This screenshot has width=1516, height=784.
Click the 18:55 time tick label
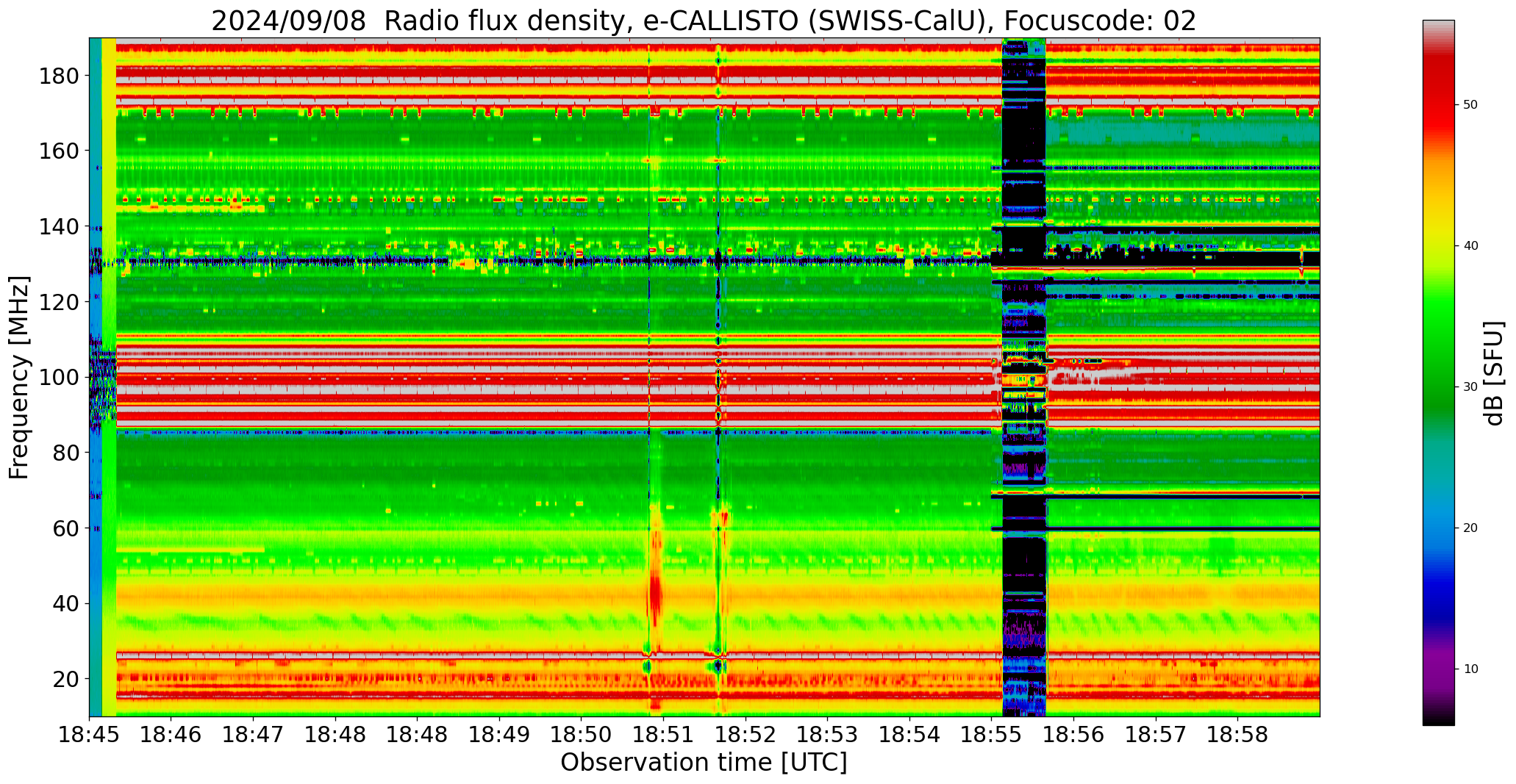(991, 734)
